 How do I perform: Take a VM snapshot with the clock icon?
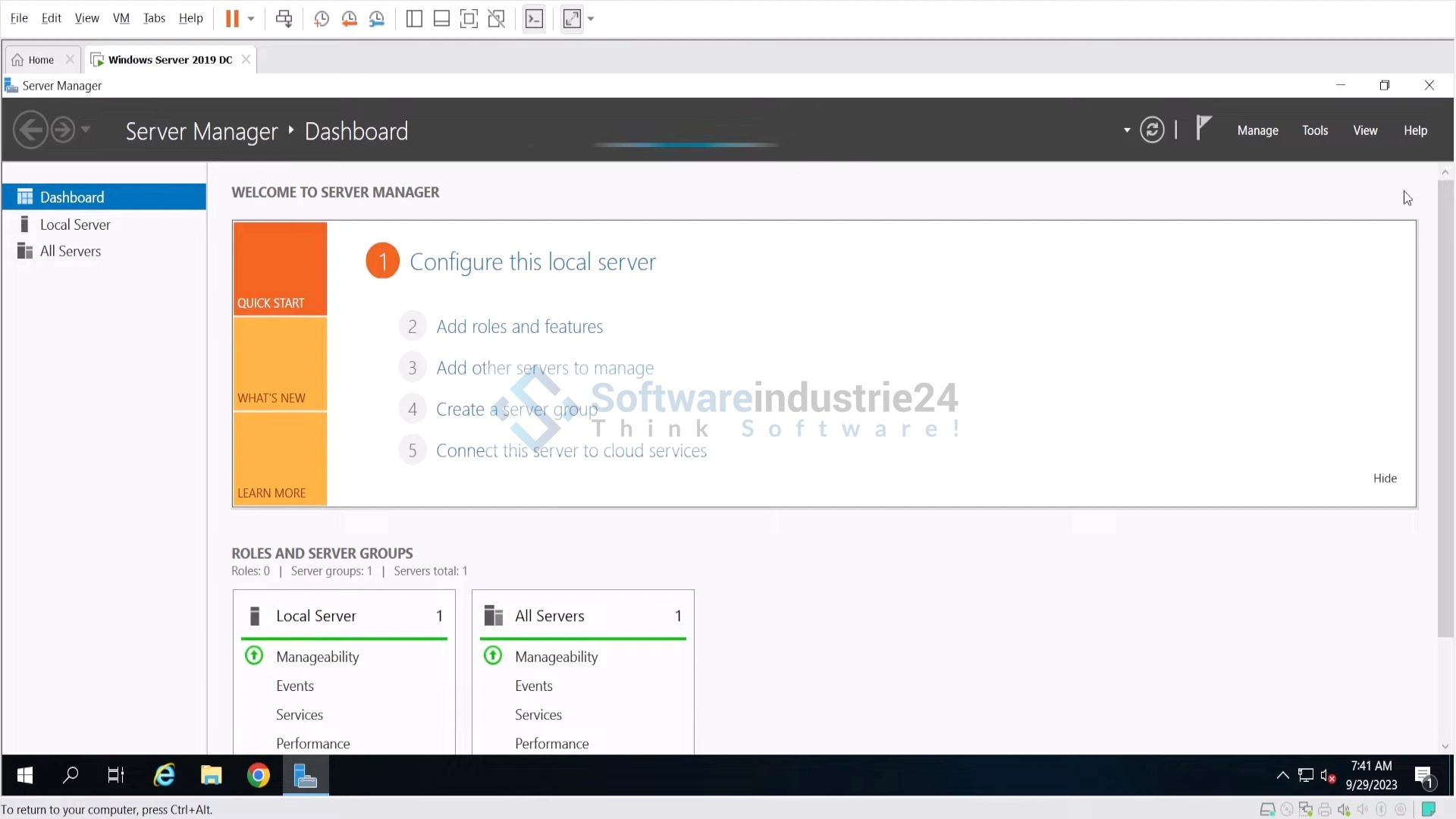click(x=322, y=19)
